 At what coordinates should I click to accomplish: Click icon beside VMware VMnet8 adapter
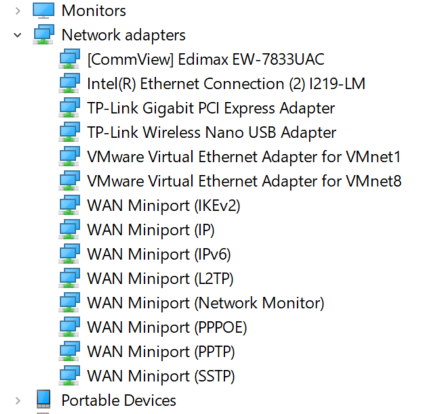click(x=69, y=181)
